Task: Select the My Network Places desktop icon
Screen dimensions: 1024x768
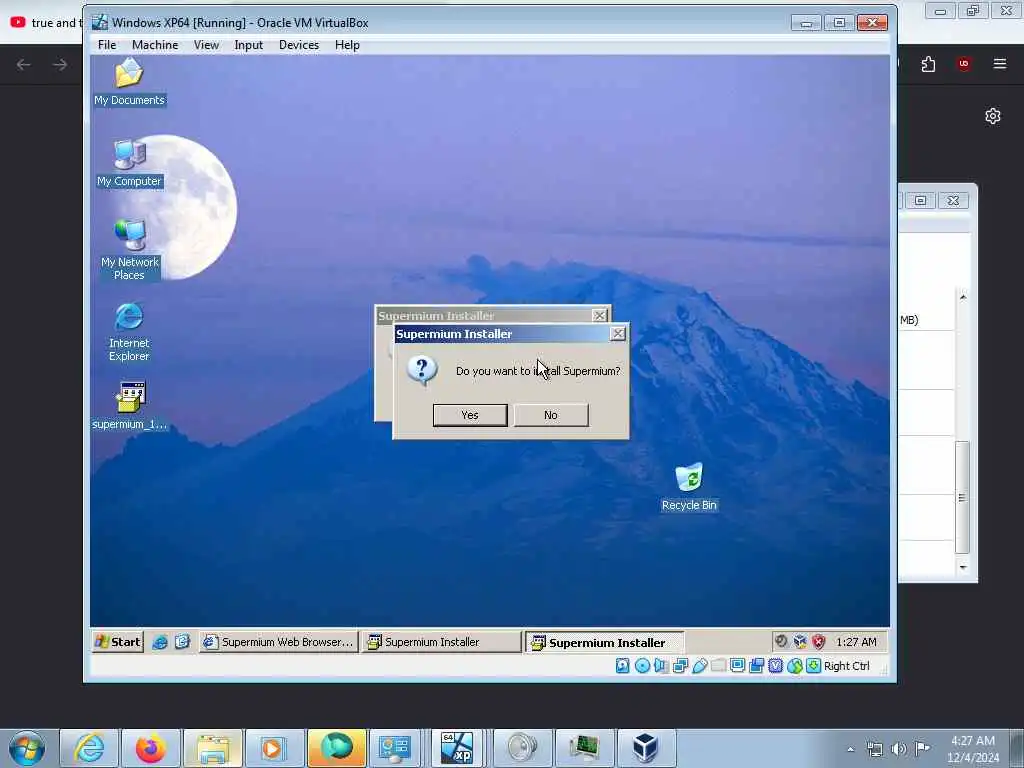Action: tap(129, 250)
